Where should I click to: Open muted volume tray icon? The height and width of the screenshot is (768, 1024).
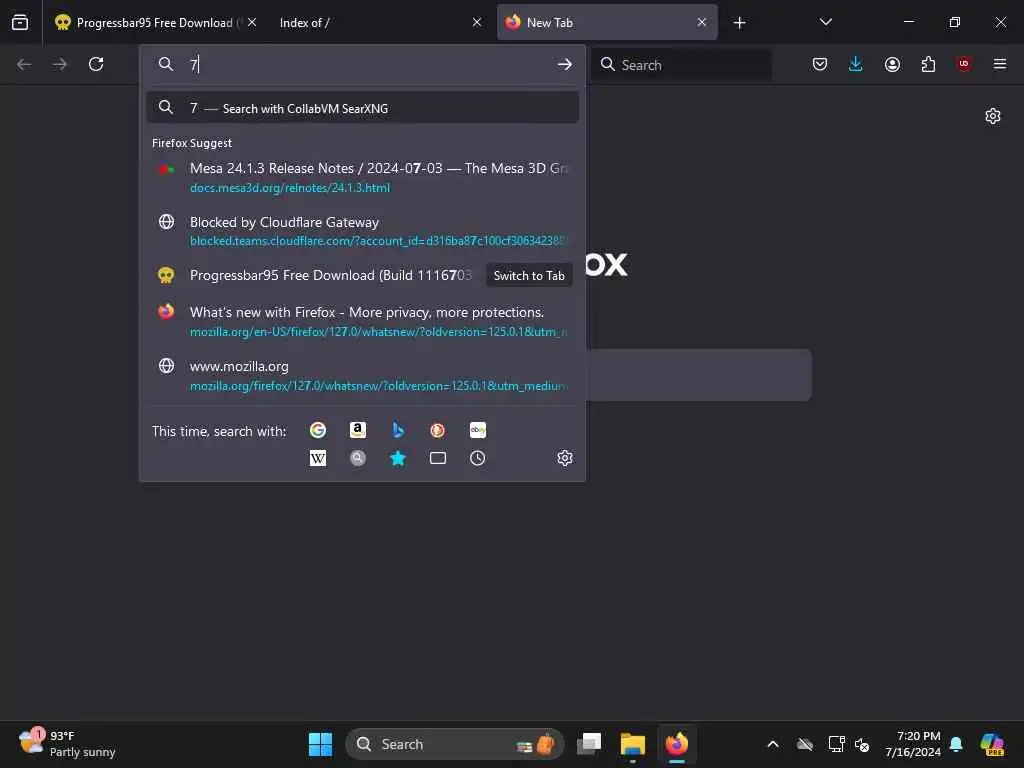862,744
